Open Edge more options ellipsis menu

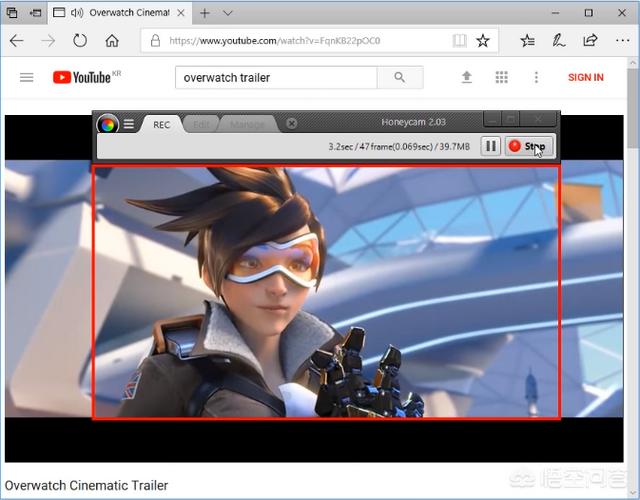coord(622,41)
